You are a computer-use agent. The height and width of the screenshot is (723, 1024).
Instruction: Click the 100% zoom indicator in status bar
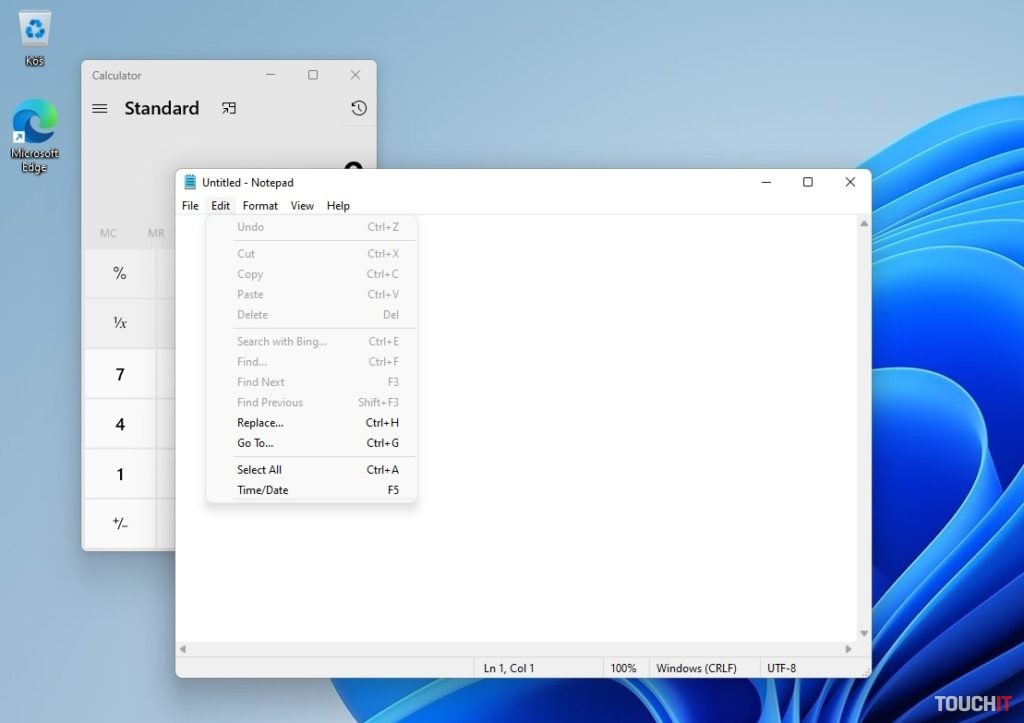[625, 668]
